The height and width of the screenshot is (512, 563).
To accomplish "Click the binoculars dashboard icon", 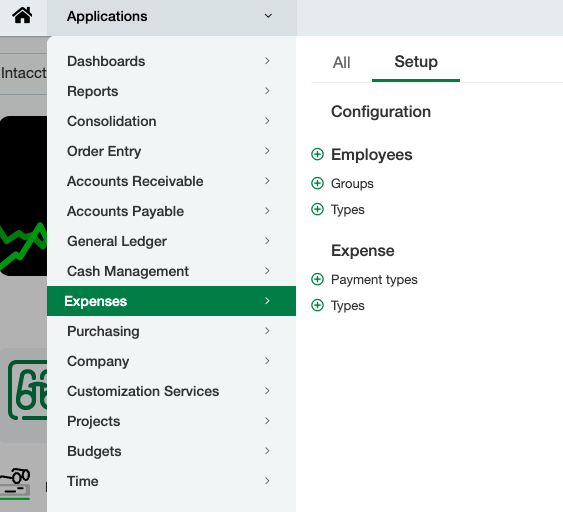I will click(27, 390).
